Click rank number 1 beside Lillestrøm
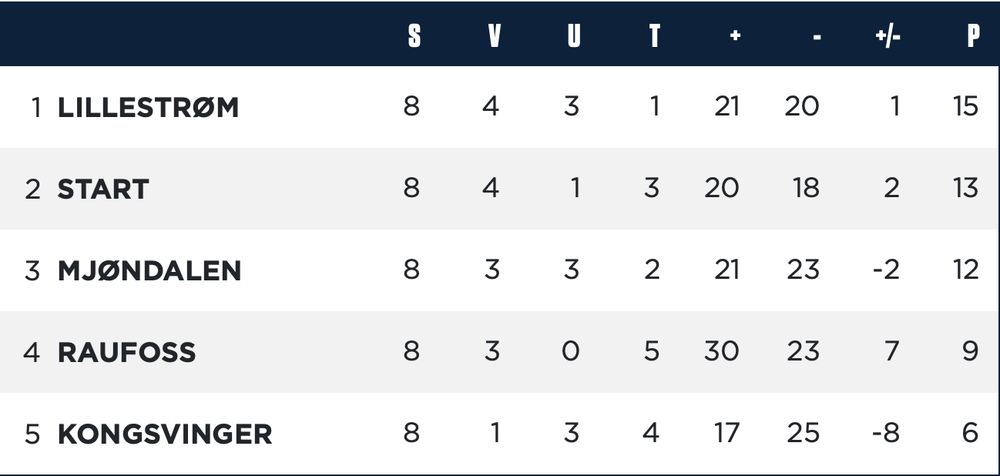 (36, 107)
